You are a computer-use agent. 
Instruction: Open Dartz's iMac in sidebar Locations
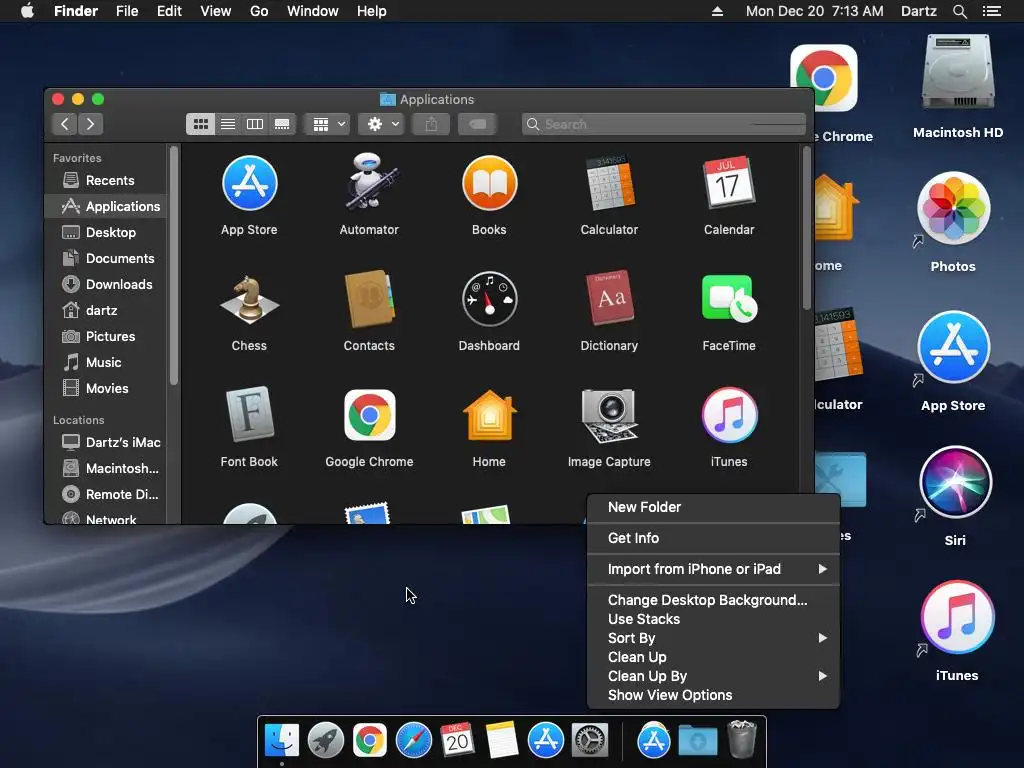[x=106, y=442]
